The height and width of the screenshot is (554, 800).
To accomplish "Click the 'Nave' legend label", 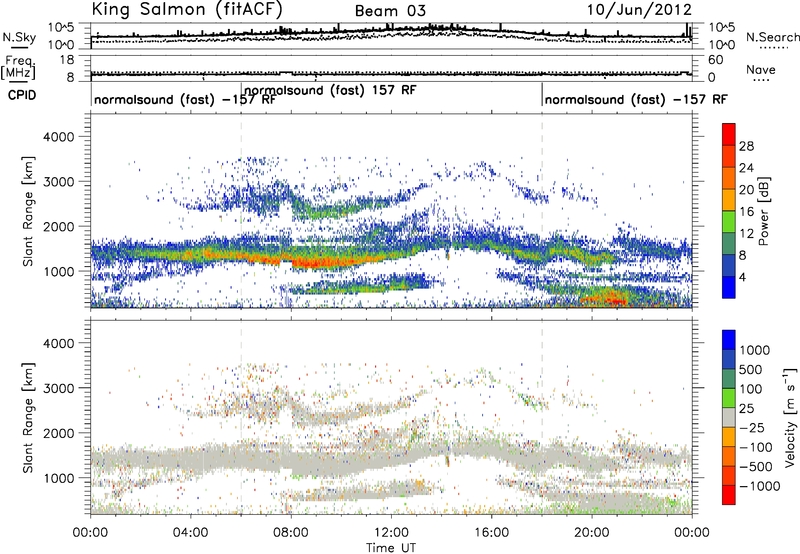I will pos(761,69).
